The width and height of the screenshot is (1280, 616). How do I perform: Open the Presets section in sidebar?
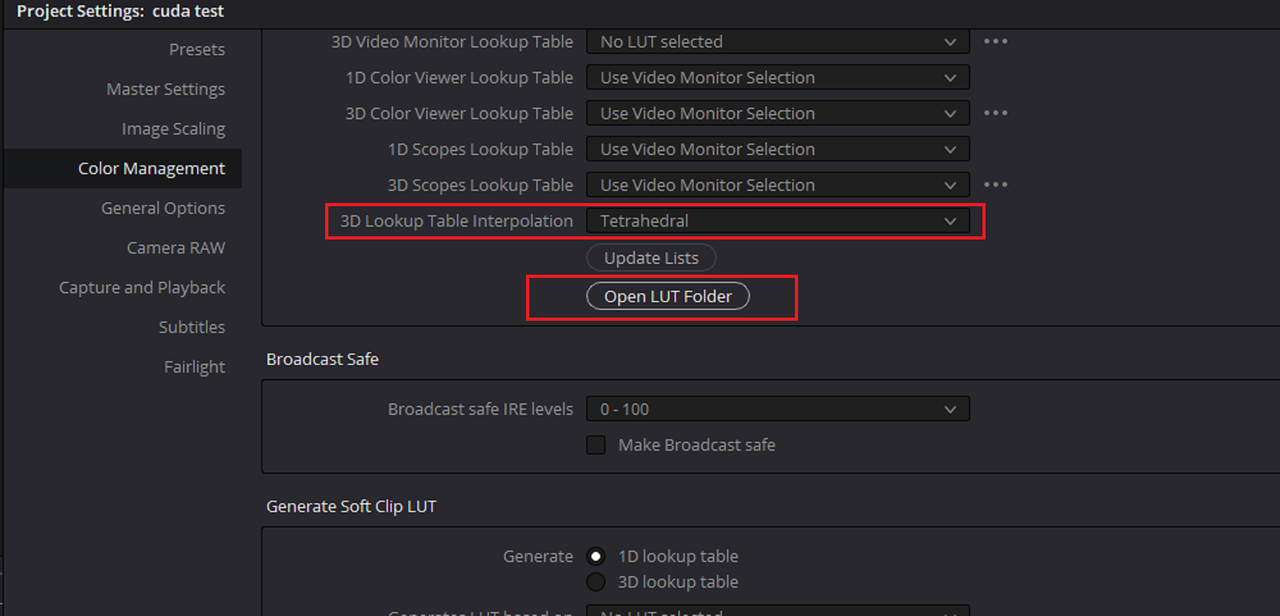(197, 50)
